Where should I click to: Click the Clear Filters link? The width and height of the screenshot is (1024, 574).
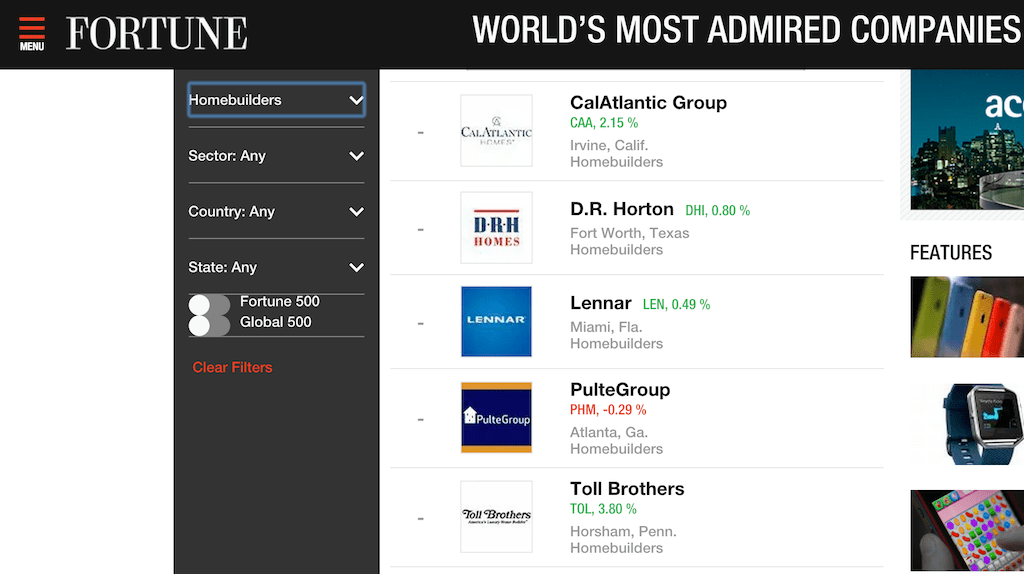pos(232,368)
